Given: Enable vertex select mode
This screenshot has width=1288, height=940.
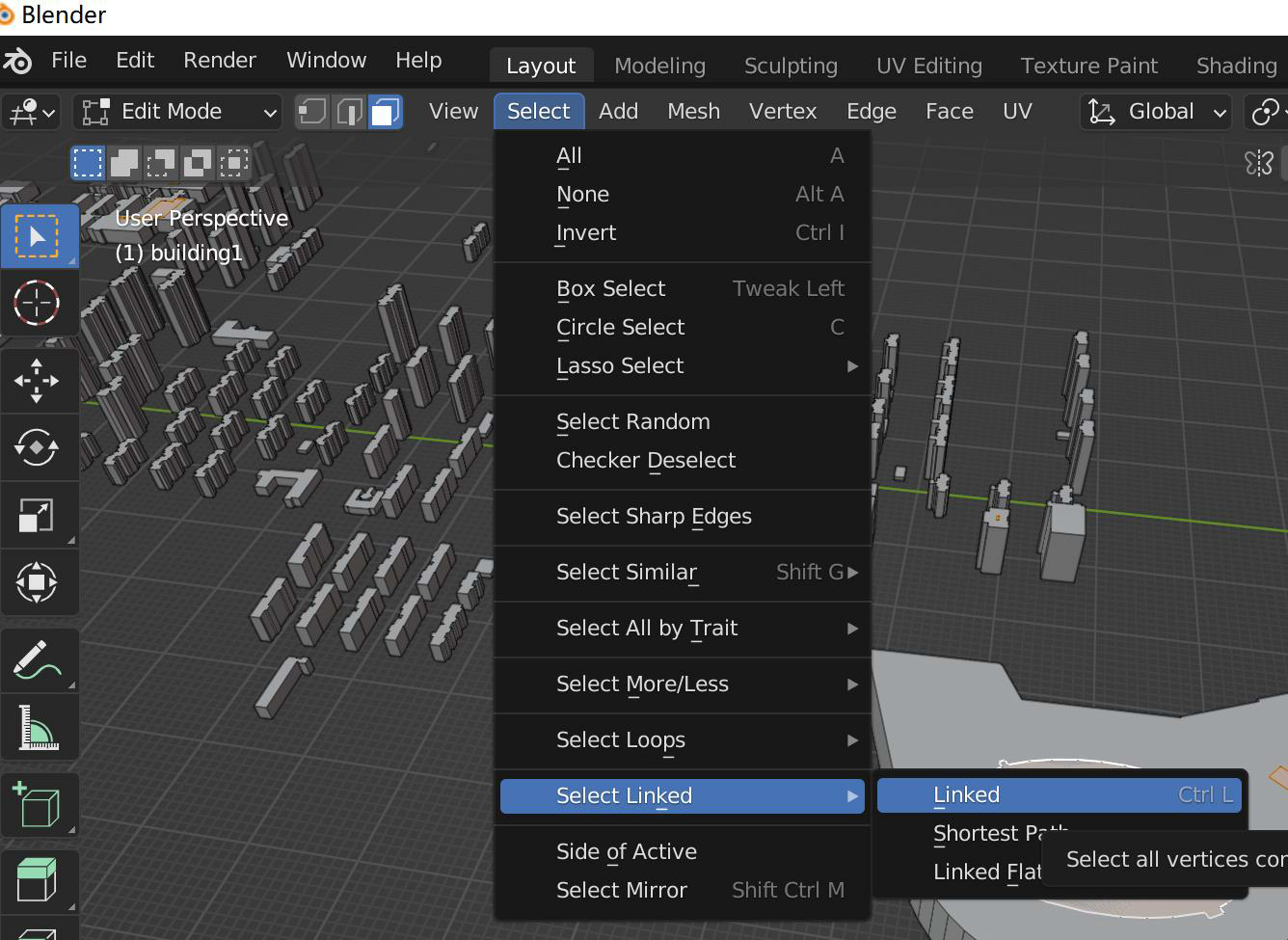Looking at the screenshot, I should pos(312,112).
